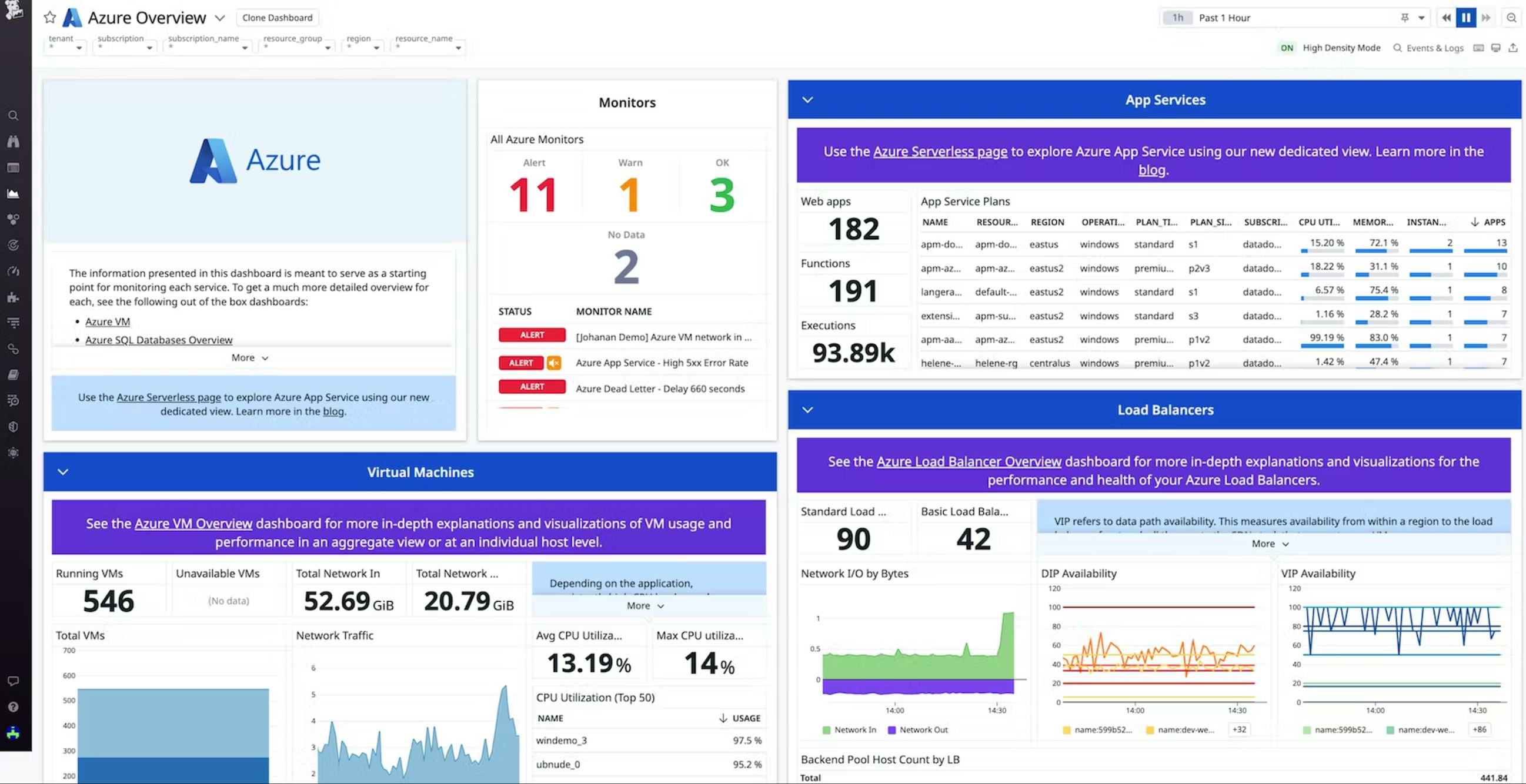1526x784 pixels.
Task: Pin the Past 1 Hour time frame
Action: 1406,17
